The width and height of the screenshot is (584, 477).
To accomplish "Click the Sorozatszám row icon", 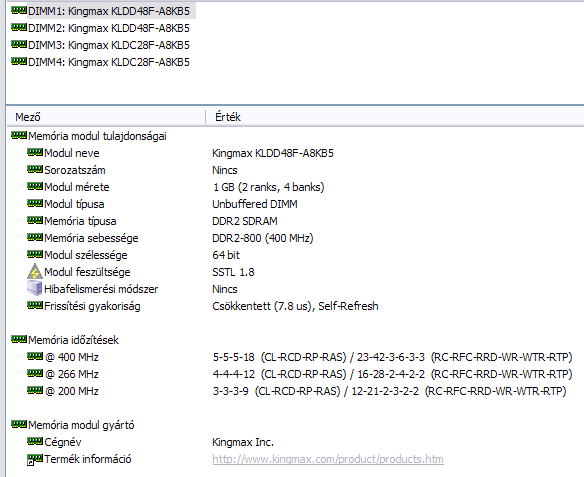I will (x=35, y=169).
